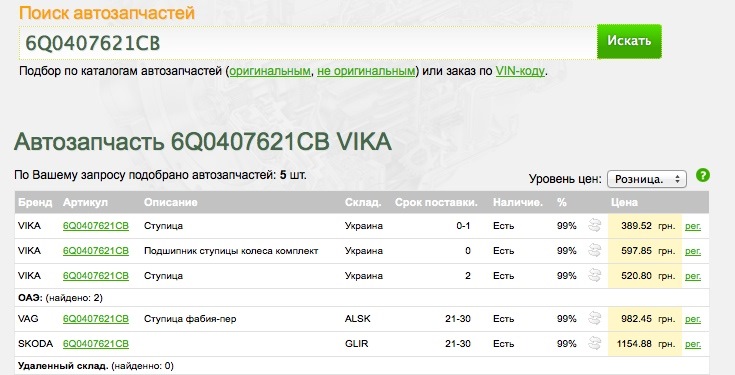This screenshot has width=735, height=375.
Task: Select the price 520.80 грн. cell
Action: pyautogui.click(x=645, y=276)
